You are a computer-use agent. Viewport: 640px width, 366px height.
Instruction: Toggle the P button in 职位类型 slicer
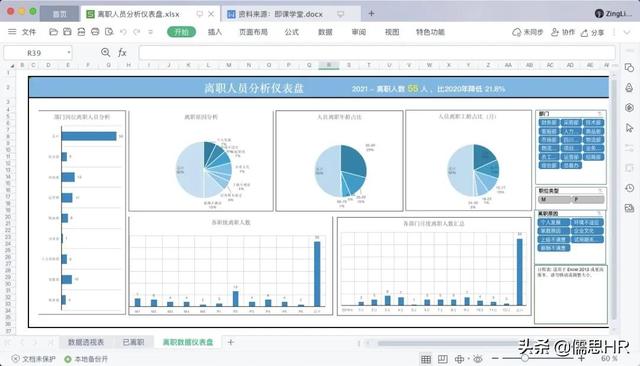[588, 200]
